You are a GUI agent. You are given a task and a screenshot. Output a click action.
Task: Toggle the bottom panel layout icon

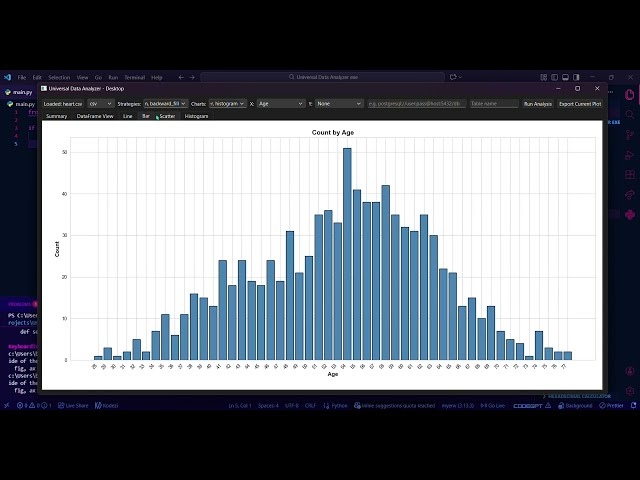(x=565, y=77)
